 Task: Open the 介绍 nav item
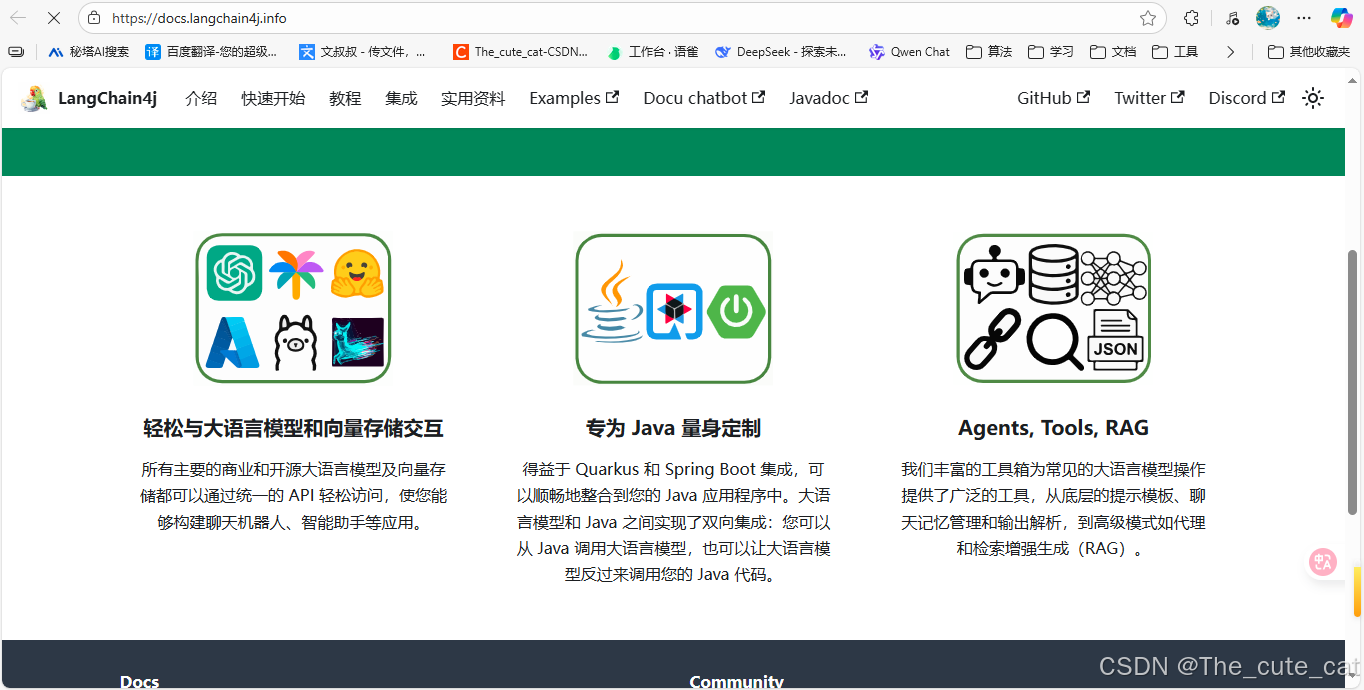(x=201, y=98)
